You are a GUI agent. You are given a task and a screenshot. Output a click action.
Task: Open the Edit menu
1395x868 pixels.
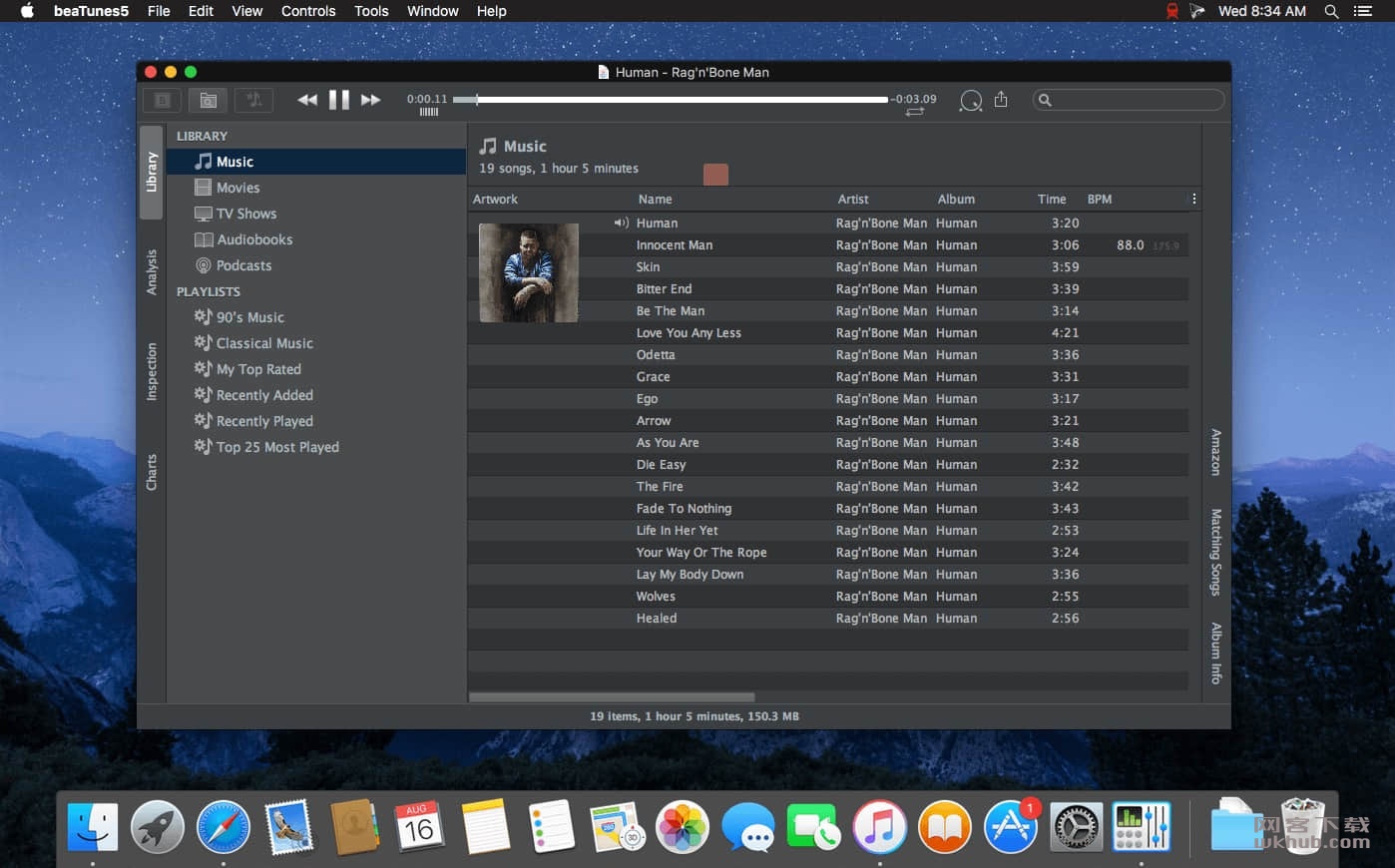(x=201, y=11)
